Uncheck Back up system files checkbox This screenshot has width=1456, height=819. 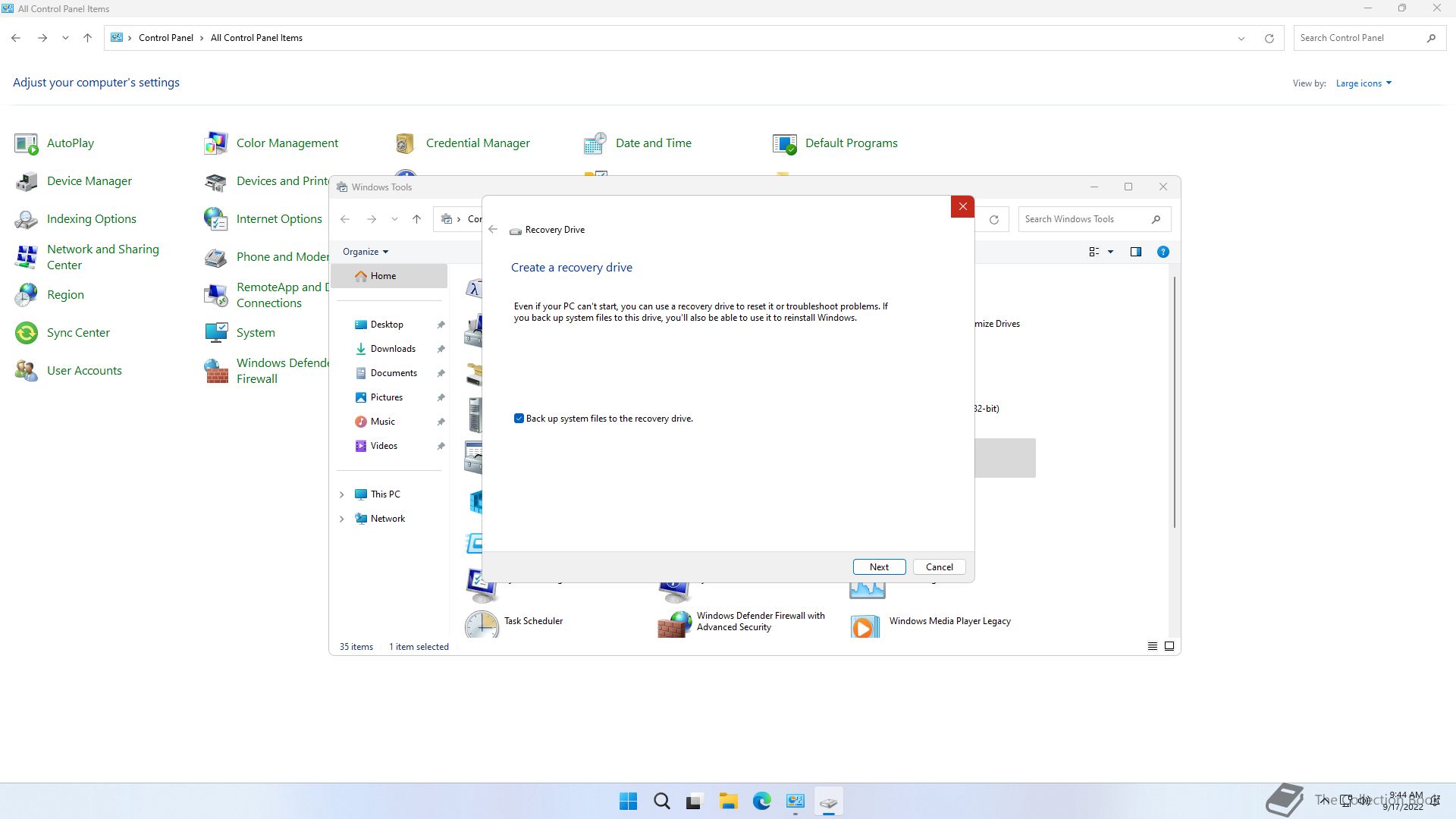click(x=519, y=419)
